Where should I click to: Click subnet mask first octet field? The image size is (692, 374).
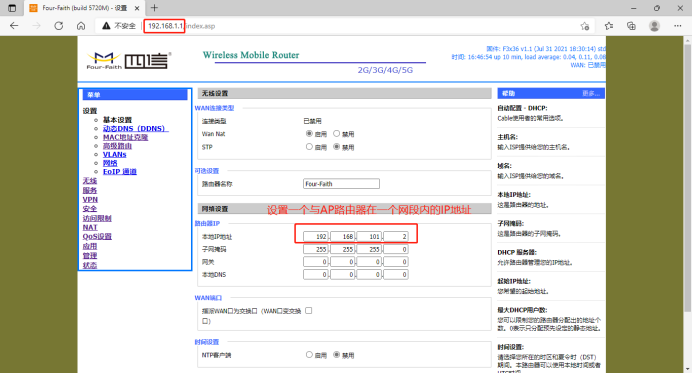click(316, 249)
